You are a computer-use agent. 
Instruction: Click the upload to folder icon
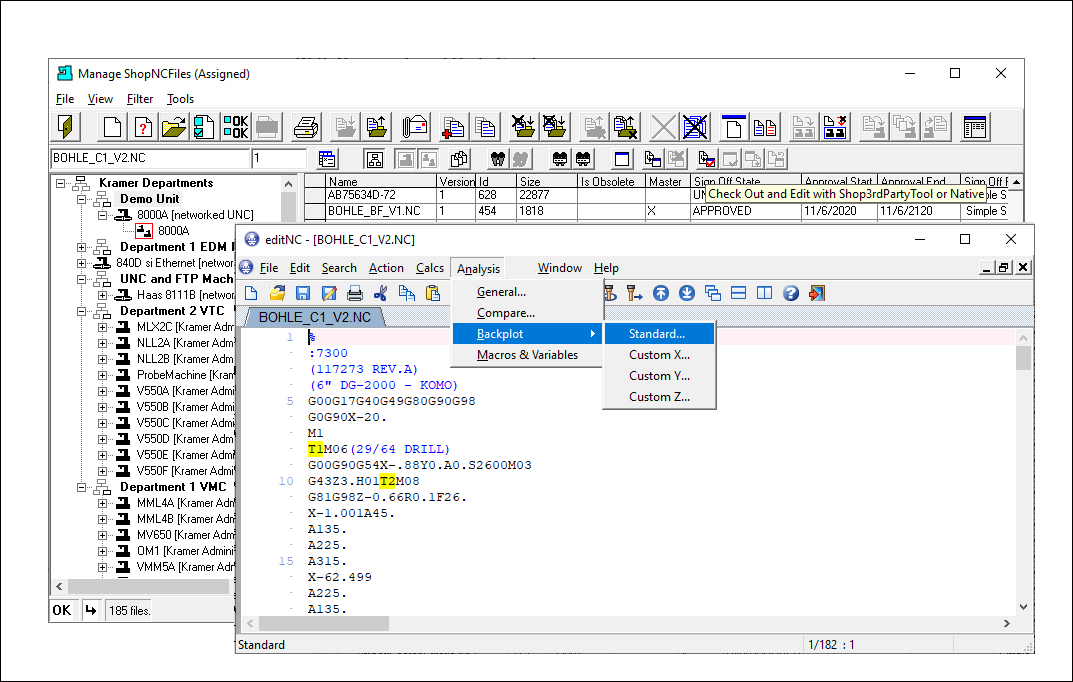pos(376,127)
